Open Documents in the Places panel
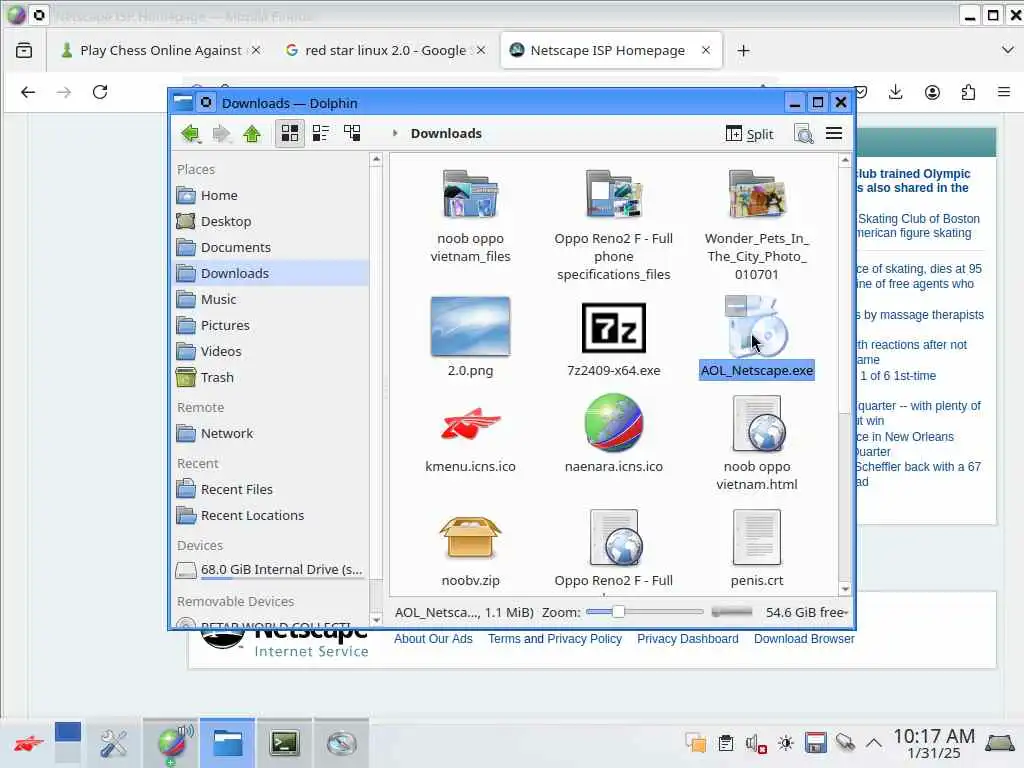 point(272,248)
